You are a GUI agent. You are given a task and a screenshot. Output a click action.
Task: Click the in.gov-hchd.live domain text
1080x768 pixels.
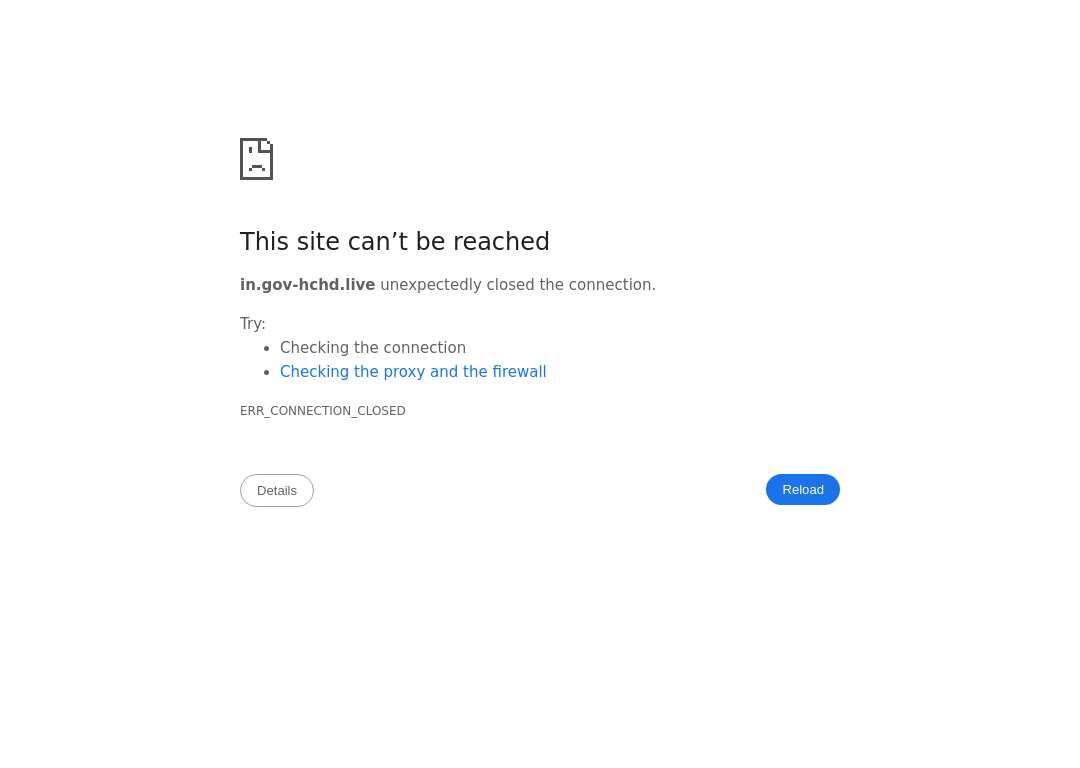(x=307, y=284)
